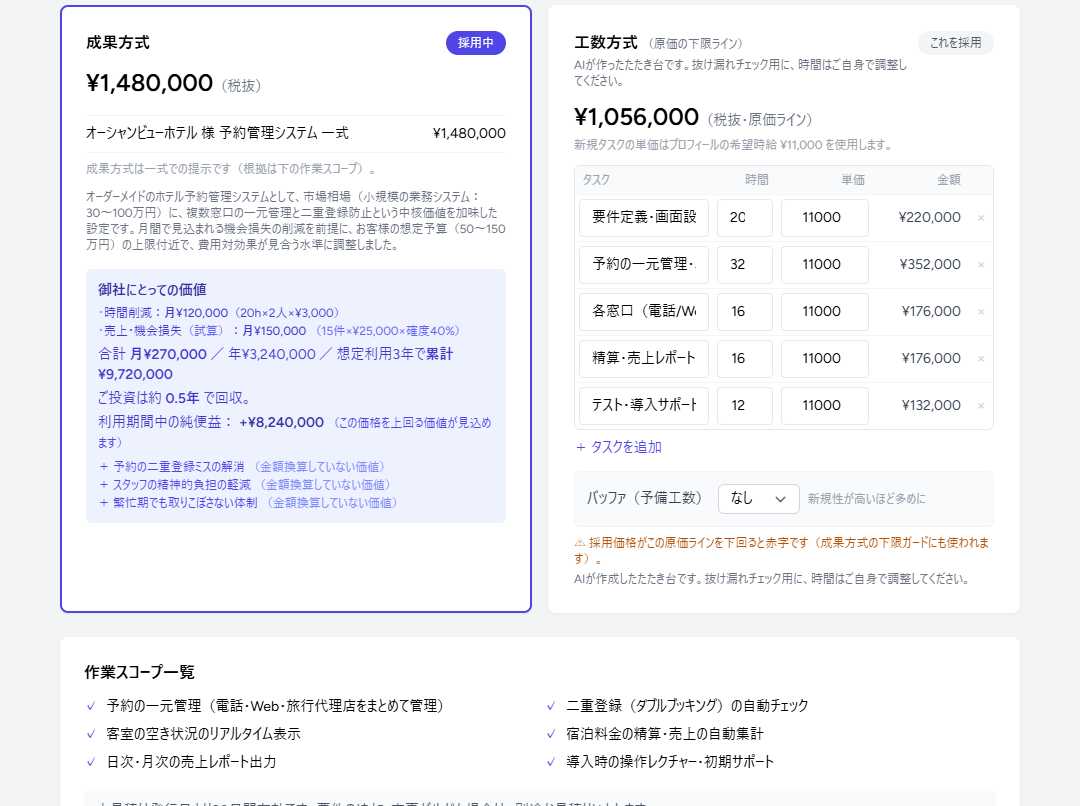The image size is (1080, 806).
Task: Click the 御社にとっての価値 heading
Action: coord(152,290)
